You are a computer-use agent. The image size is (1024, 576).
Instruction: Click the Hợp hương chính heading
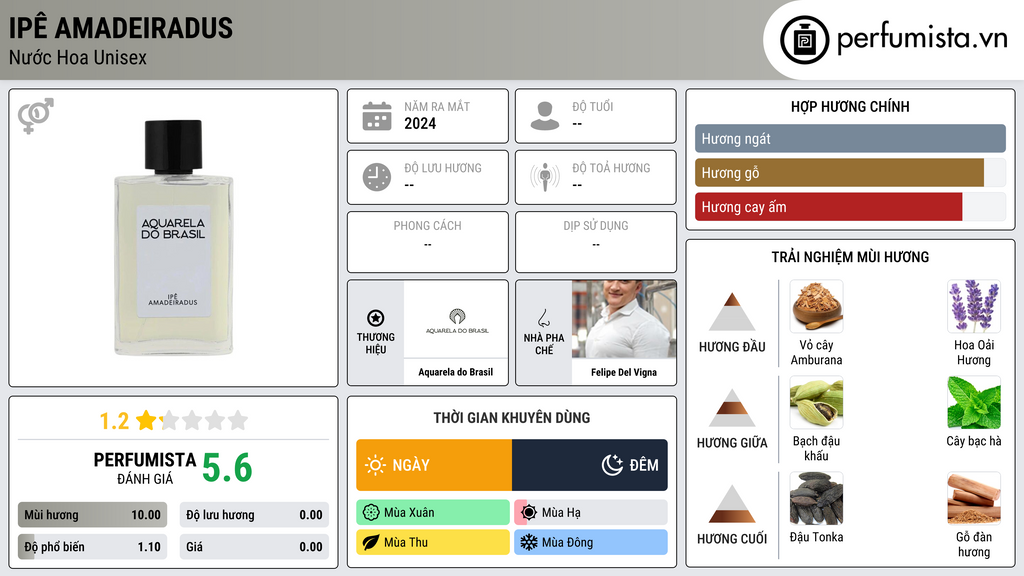[x=850, y=106]
